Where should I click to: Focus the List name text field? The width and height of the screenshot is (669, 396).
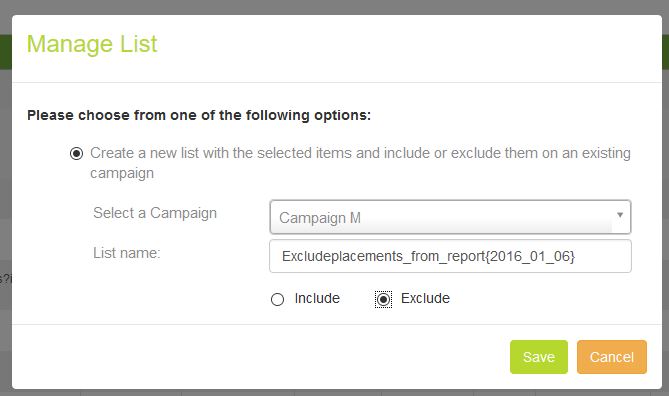coord(450,256)
